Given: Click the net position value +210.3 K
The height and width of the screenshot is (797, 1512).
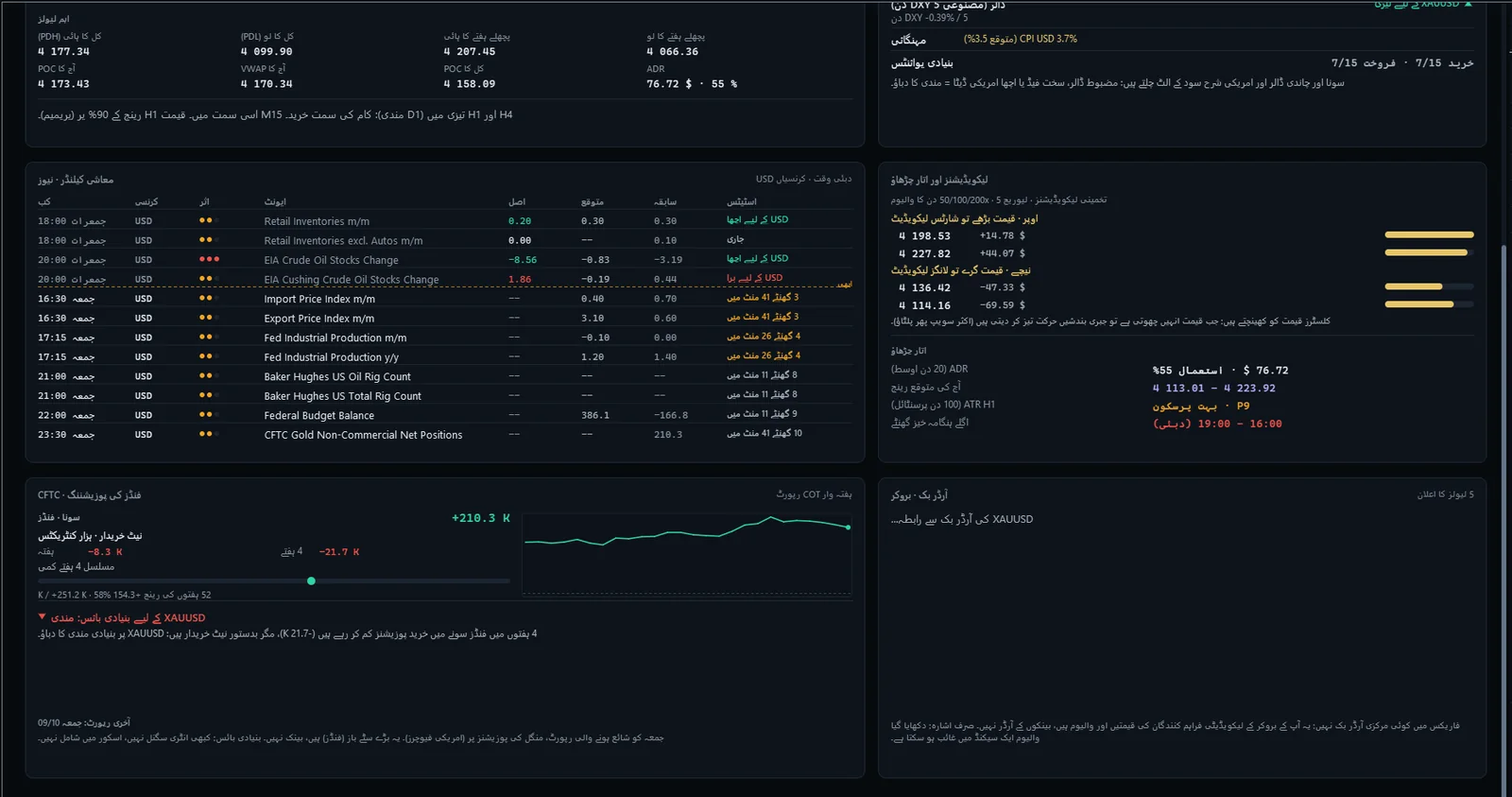Looking at the screenshot, I should (x=481, y=518).
